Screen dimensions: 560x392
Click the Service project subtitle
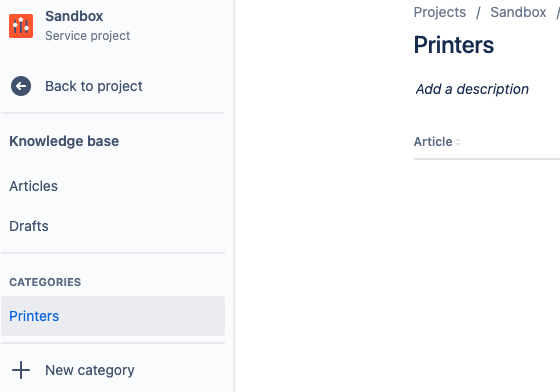88,36
